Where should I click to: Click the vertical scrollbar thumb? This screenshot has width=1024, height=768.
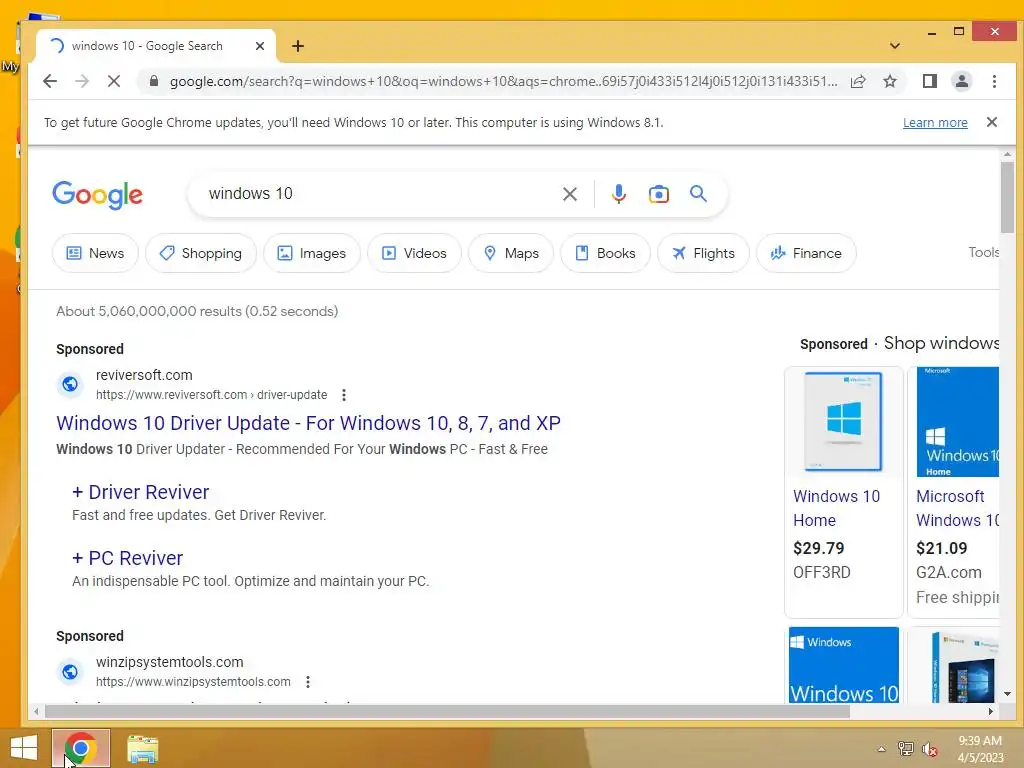coord(1007,196)
